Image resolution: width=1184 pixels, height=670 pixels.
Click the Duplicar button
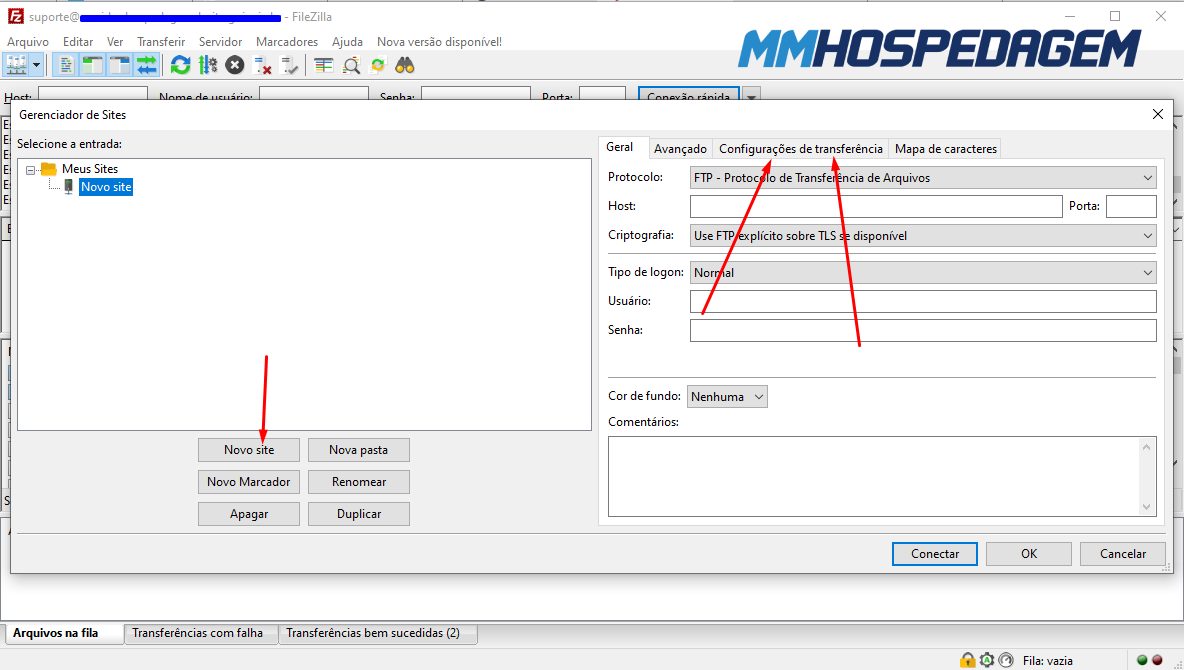coord(359,514)
